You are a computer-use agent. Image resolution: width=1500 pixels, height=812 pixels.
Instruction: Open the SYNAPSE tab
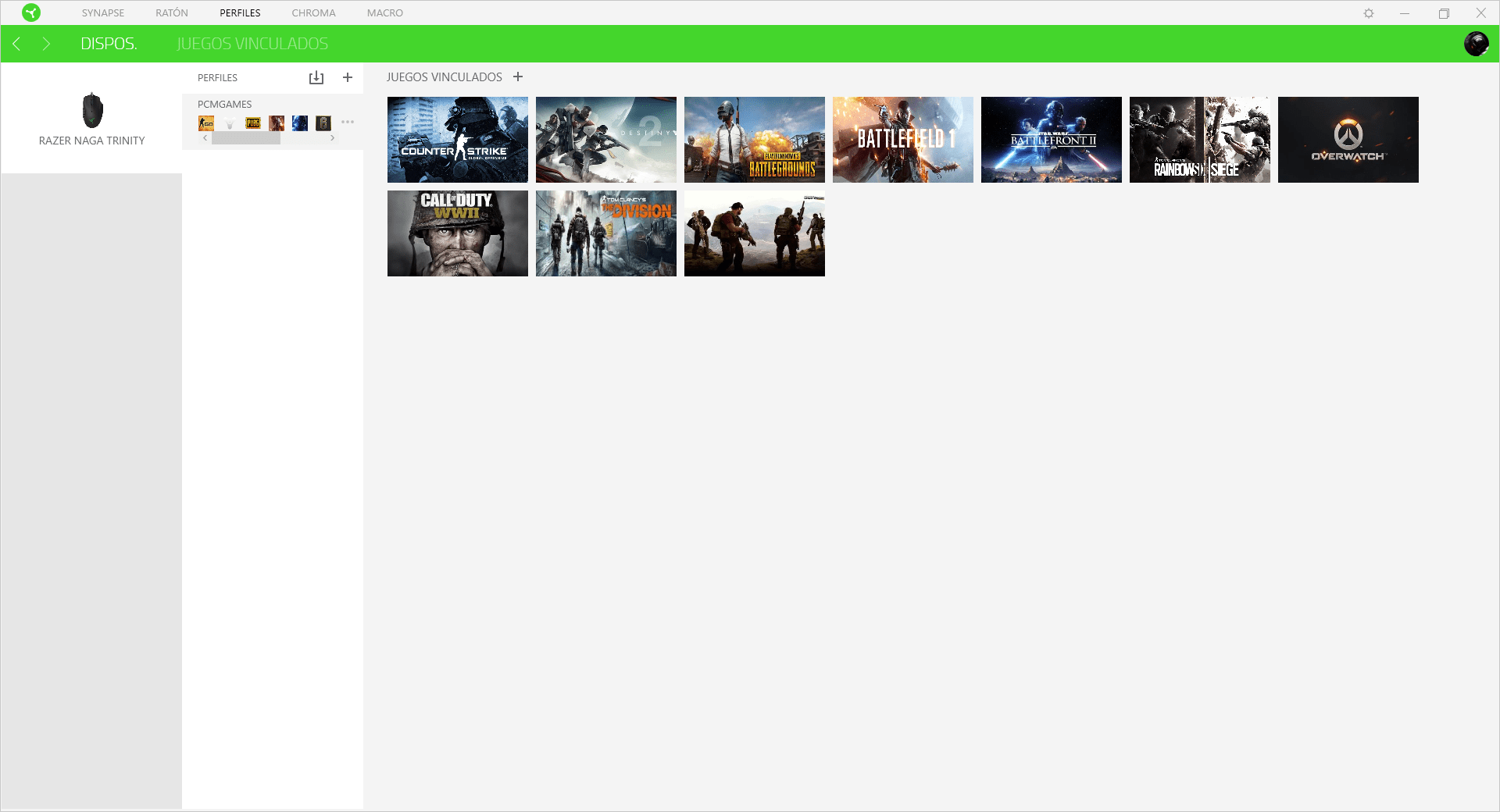[103, 13]
